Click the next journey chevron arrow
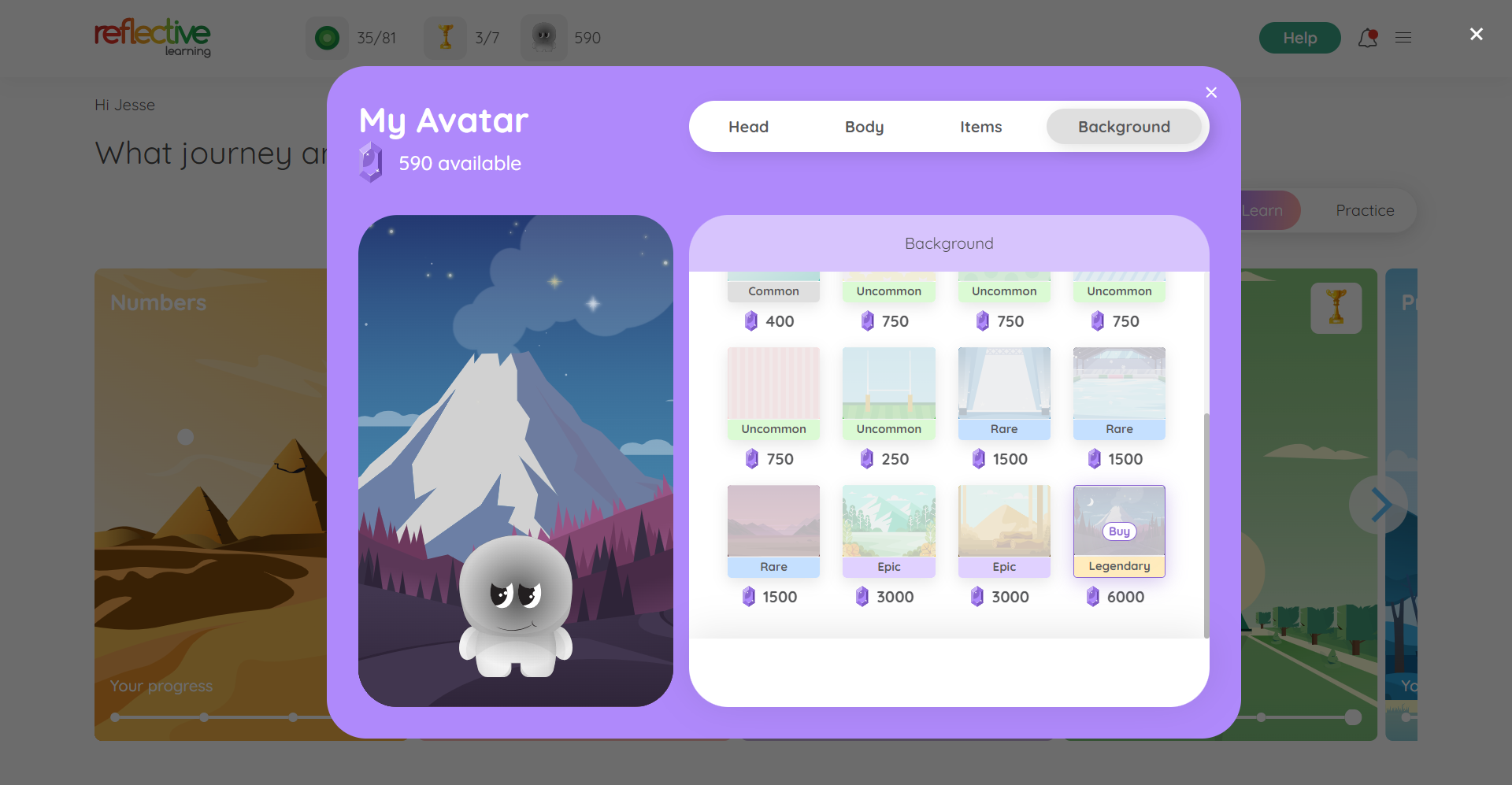Screen dimensions: 1512x785 point(1380,505)
